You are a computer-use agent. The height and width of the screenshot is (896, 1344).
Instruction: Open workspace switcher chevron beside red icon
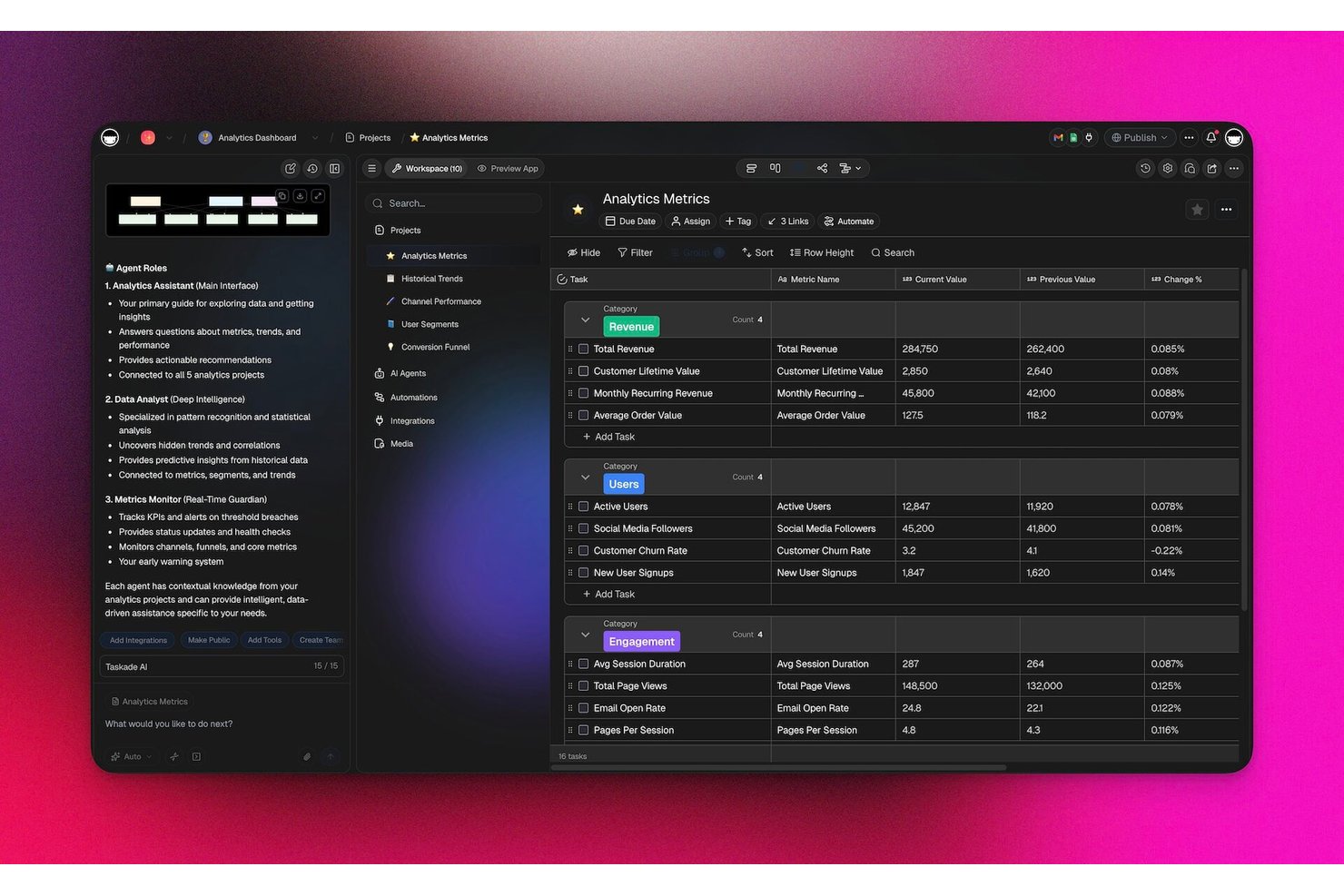[x=169, y=138]
